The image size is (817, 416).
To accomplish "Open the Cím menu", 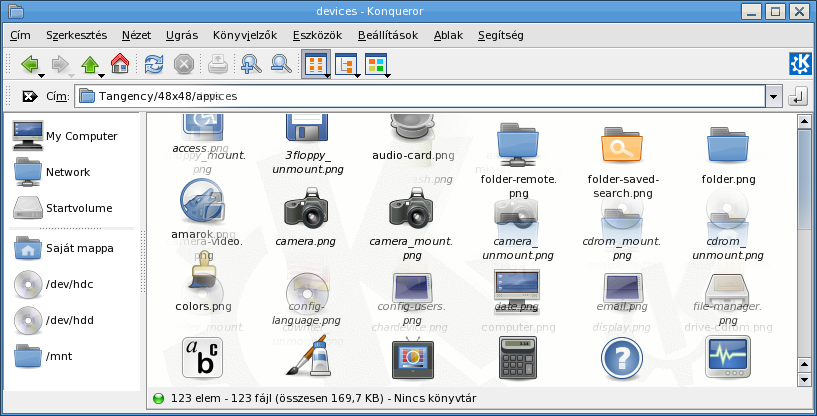I will coord(20,35).
